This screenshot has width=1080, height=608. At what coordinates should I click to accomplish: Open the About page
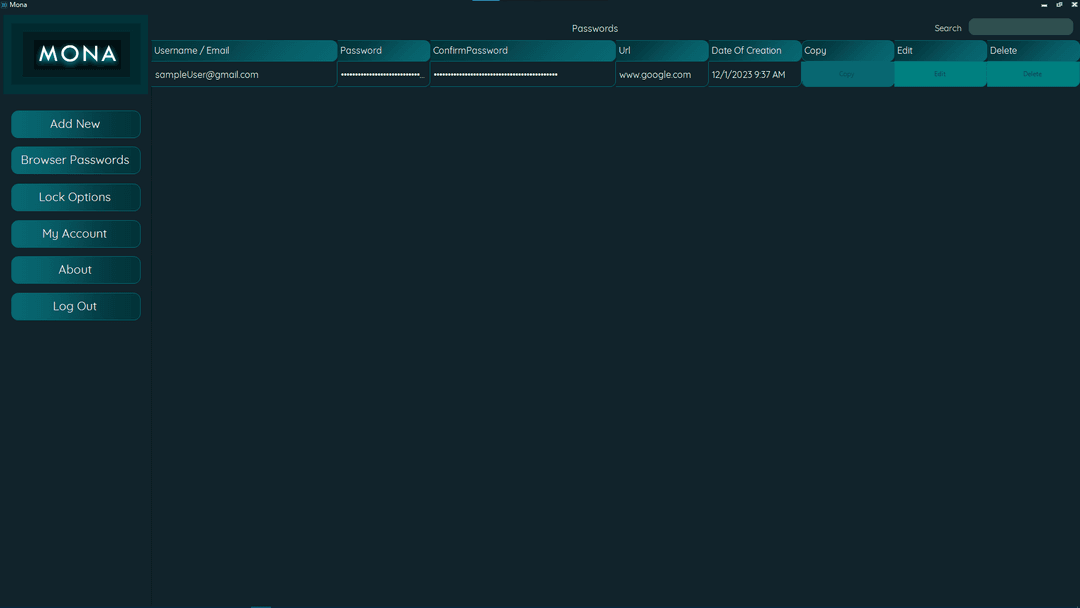pos(75,270)
